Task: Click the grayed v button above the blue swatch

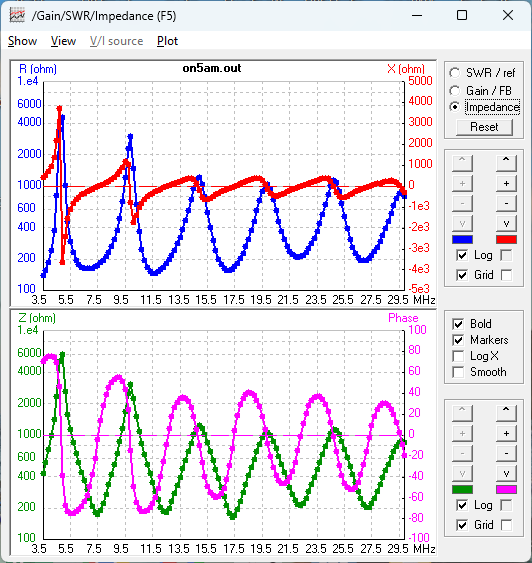Action: 462,223
